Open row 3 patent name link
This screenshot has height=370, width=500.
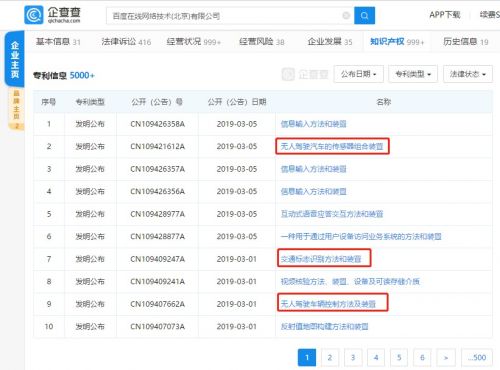(x=313, y=169)
